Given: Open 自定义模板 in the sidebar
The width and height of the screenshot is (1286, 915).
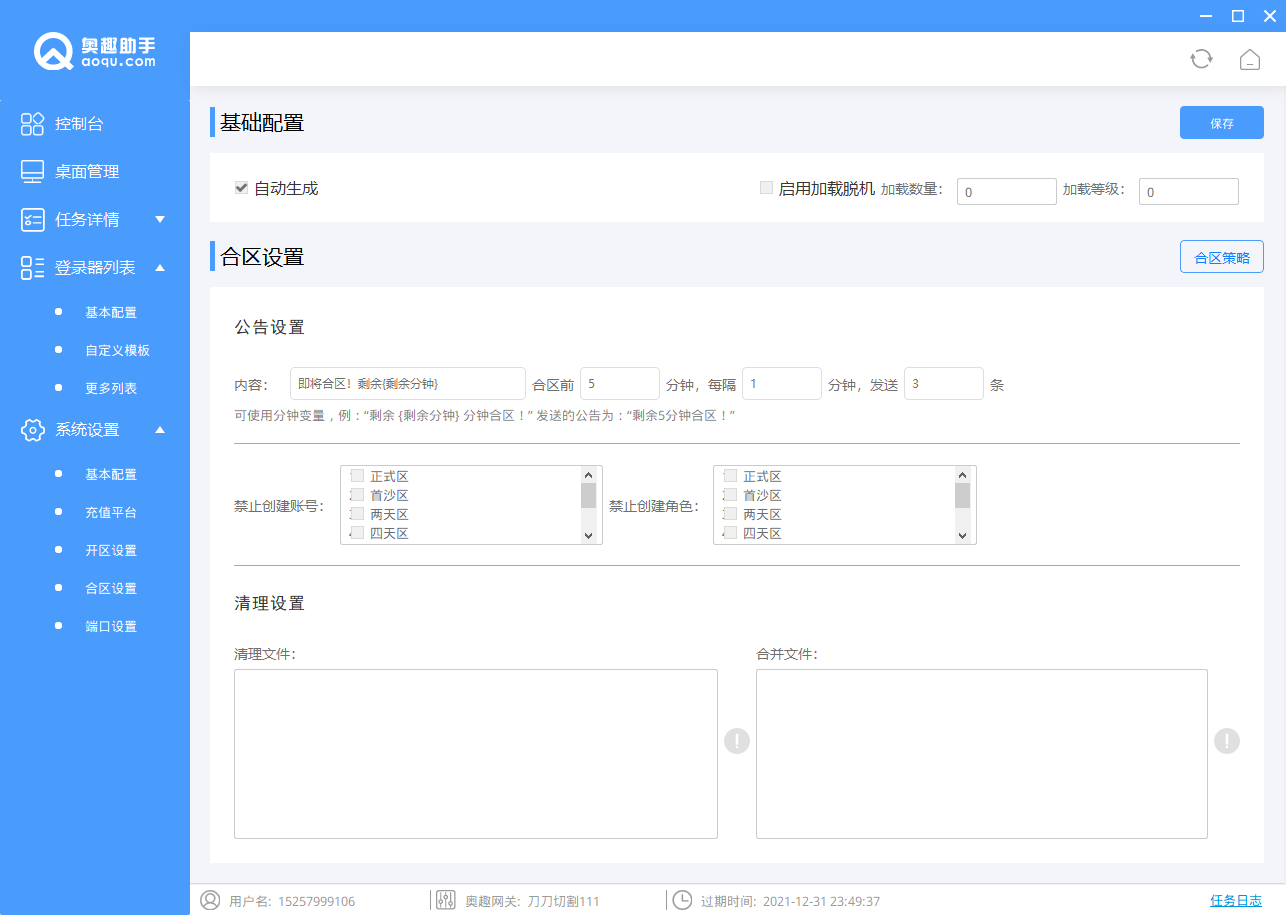Looking at the screenshot, I should click(117, 350).
